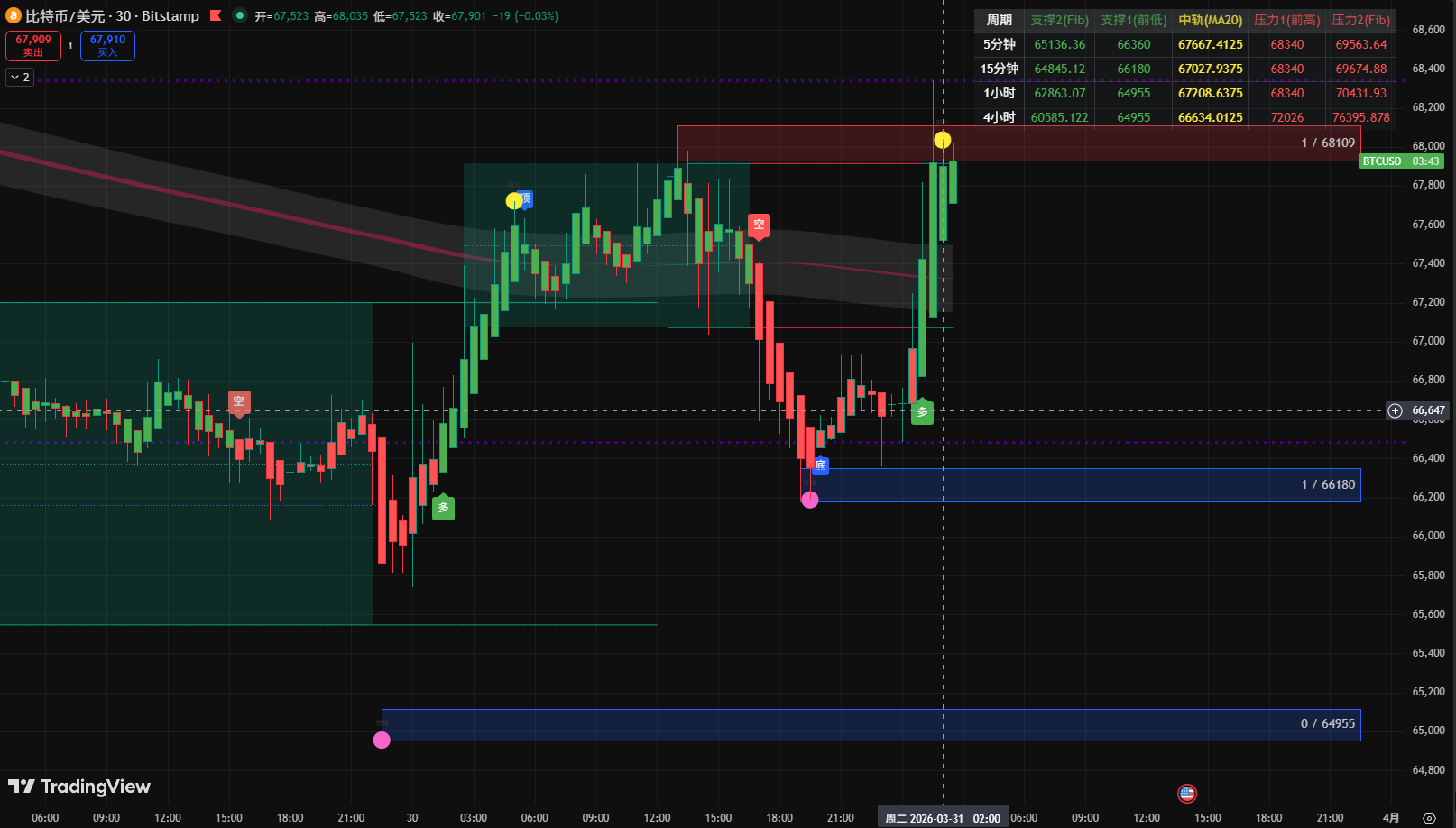Click the 62863.07 value in 1小时 row
Screen dimensions: 1456x828
point(1060,93)
